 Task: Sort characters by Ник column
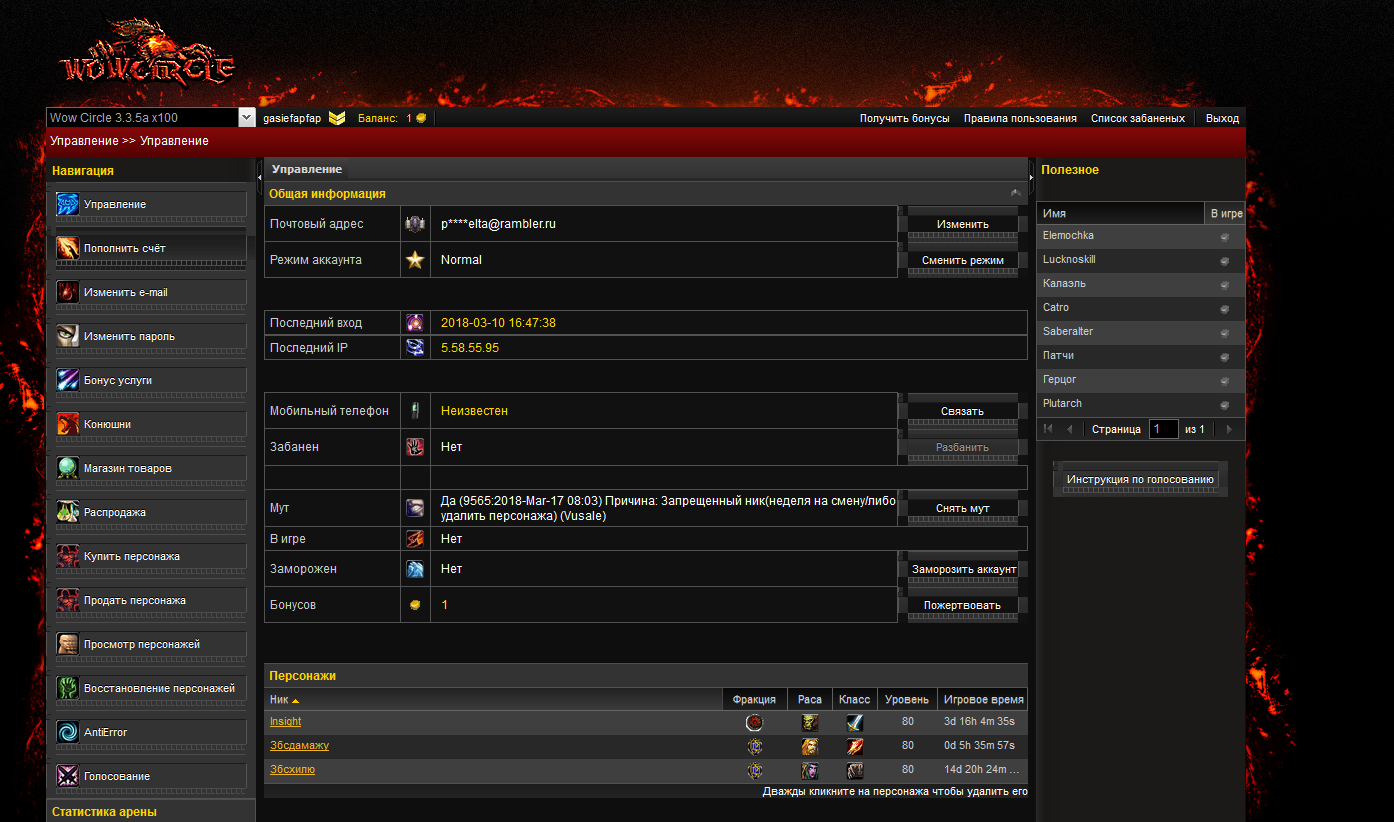279,700
